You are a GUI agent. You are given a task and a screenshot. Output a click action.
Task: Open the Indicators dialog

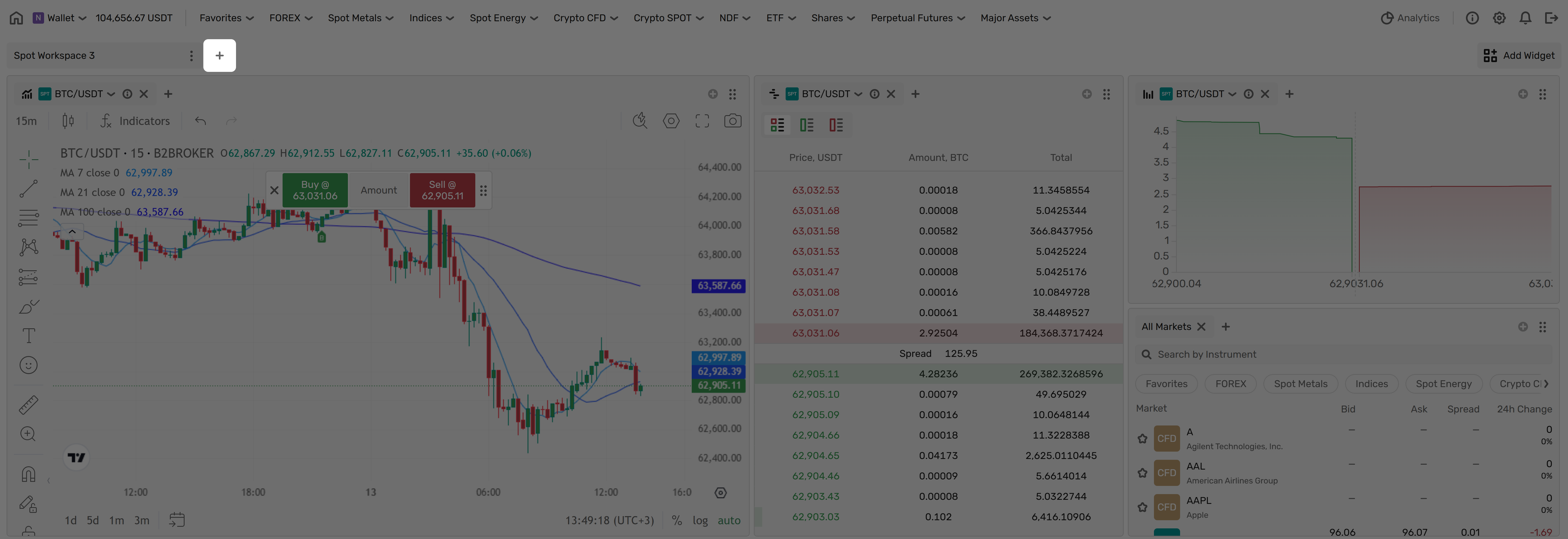pos(135,121)
